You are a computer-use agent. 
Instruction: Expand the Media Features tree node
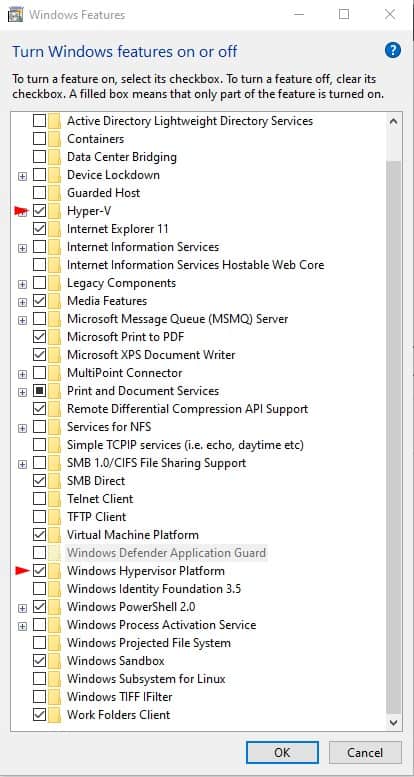[x=22, y=302]
